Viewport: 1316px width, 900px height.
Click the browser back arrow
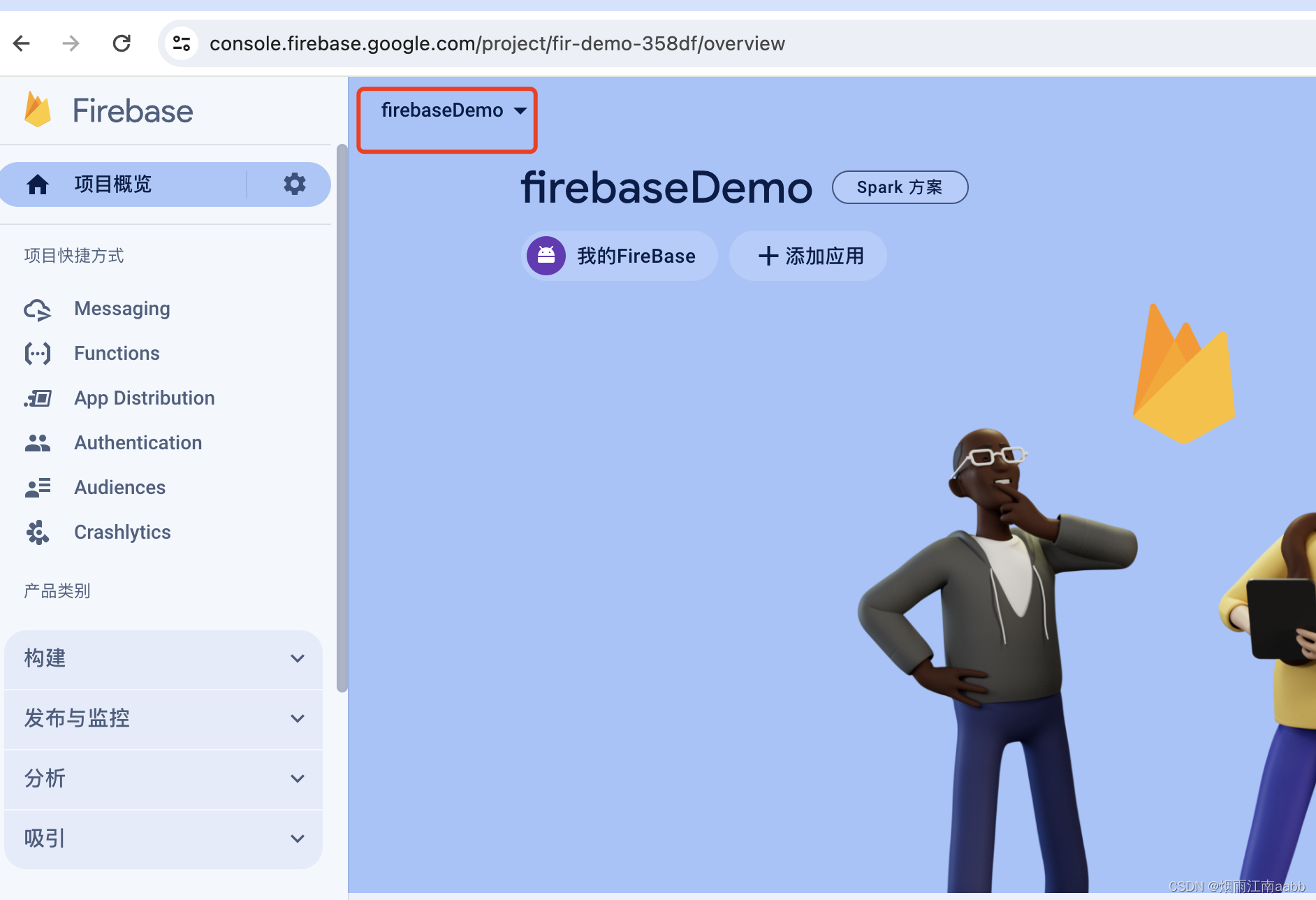(x=22, y=43)
